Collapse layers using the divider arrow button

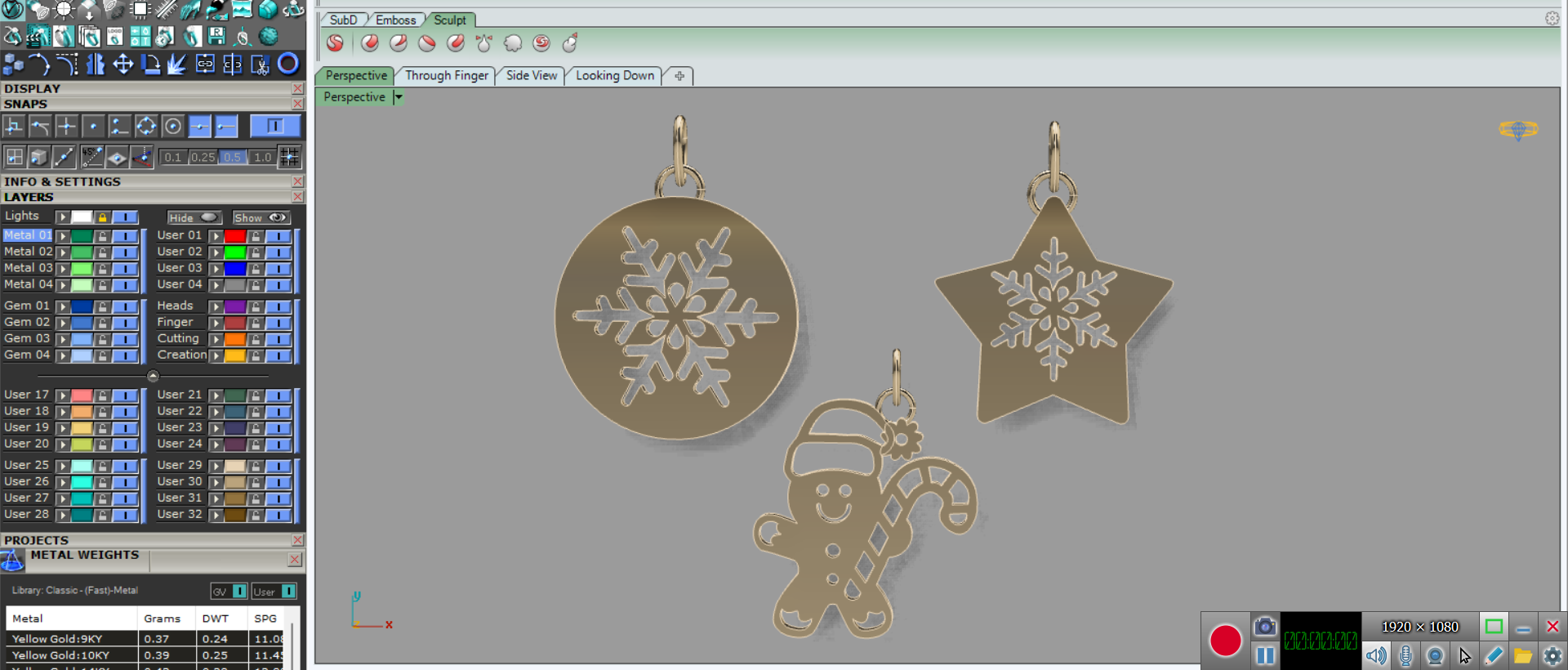(153, 376)
